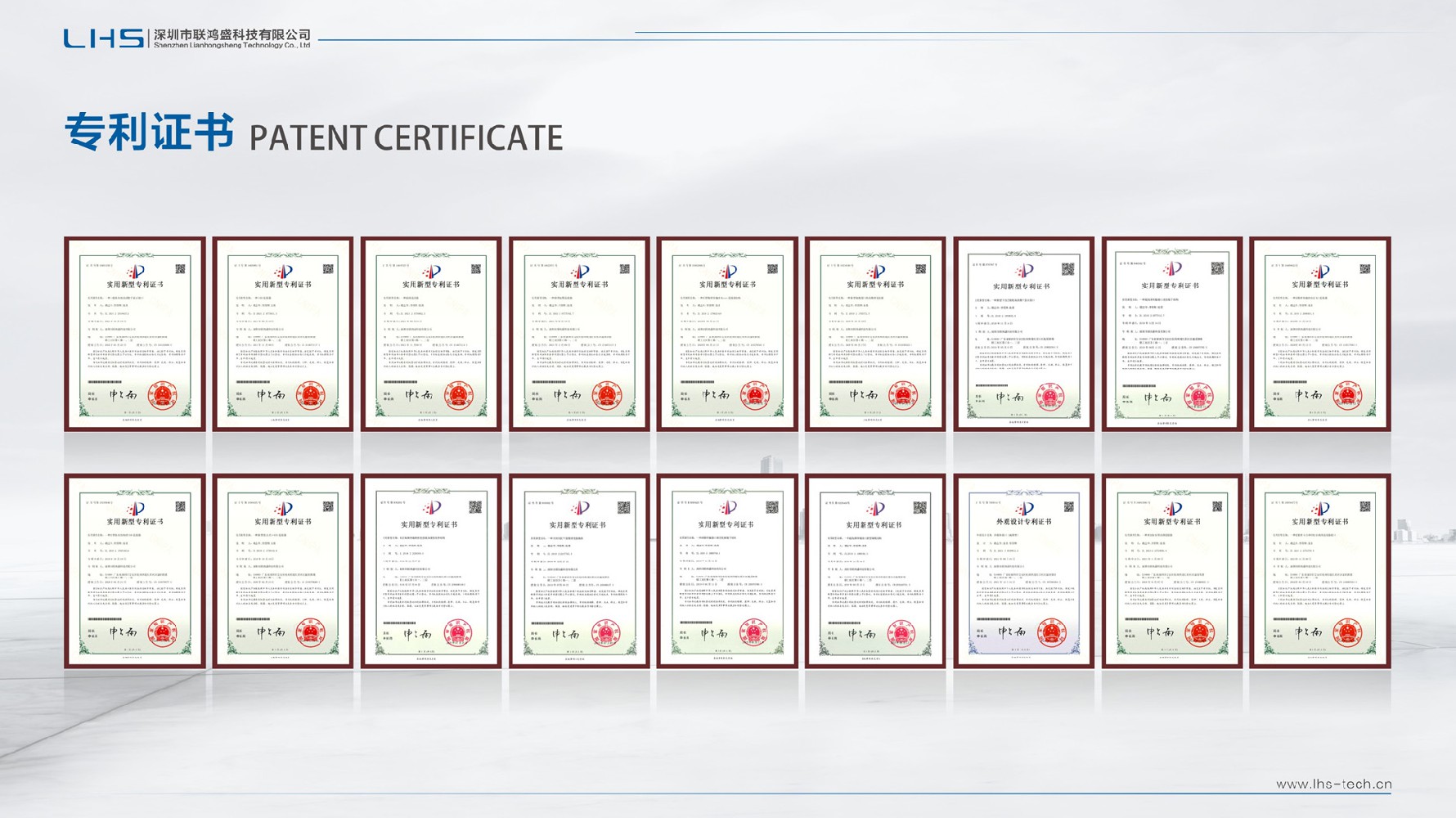Click the red seal on the first bottom-row certificate
Screen dimensions: 1456x818
[x=162, y=632]
